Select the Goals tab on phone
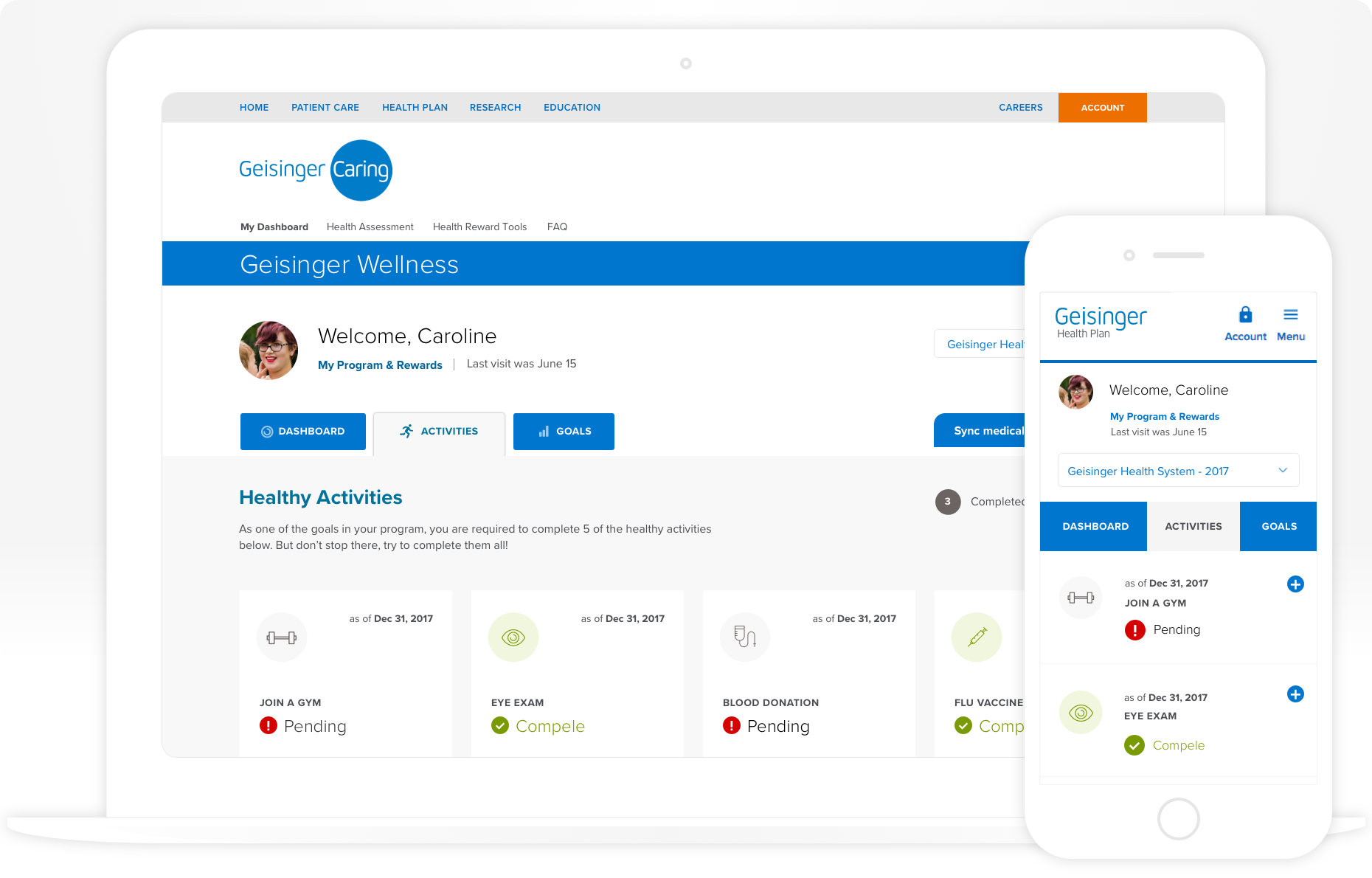Viewport: 1372px width, 878px height. point(1279,527)
